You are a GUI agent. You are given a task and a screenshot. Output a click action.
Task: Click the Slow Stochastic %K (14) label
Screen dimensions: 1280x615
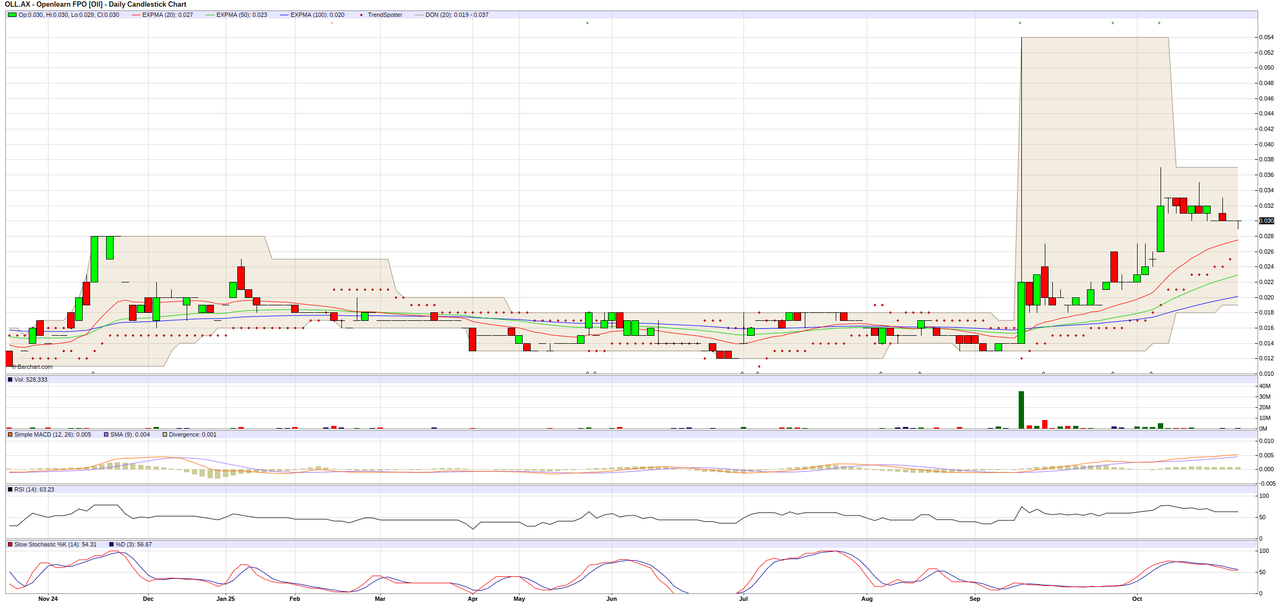pyautogui.click(x=55, y=545)
